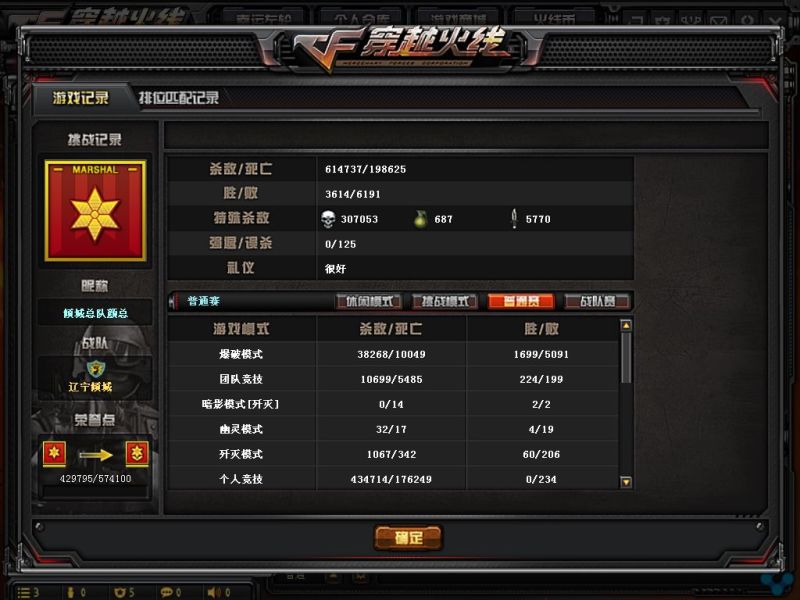Click the knife kills icon
Image resolution: width=800 pixels, height=600 pixels.
(514, 219)
